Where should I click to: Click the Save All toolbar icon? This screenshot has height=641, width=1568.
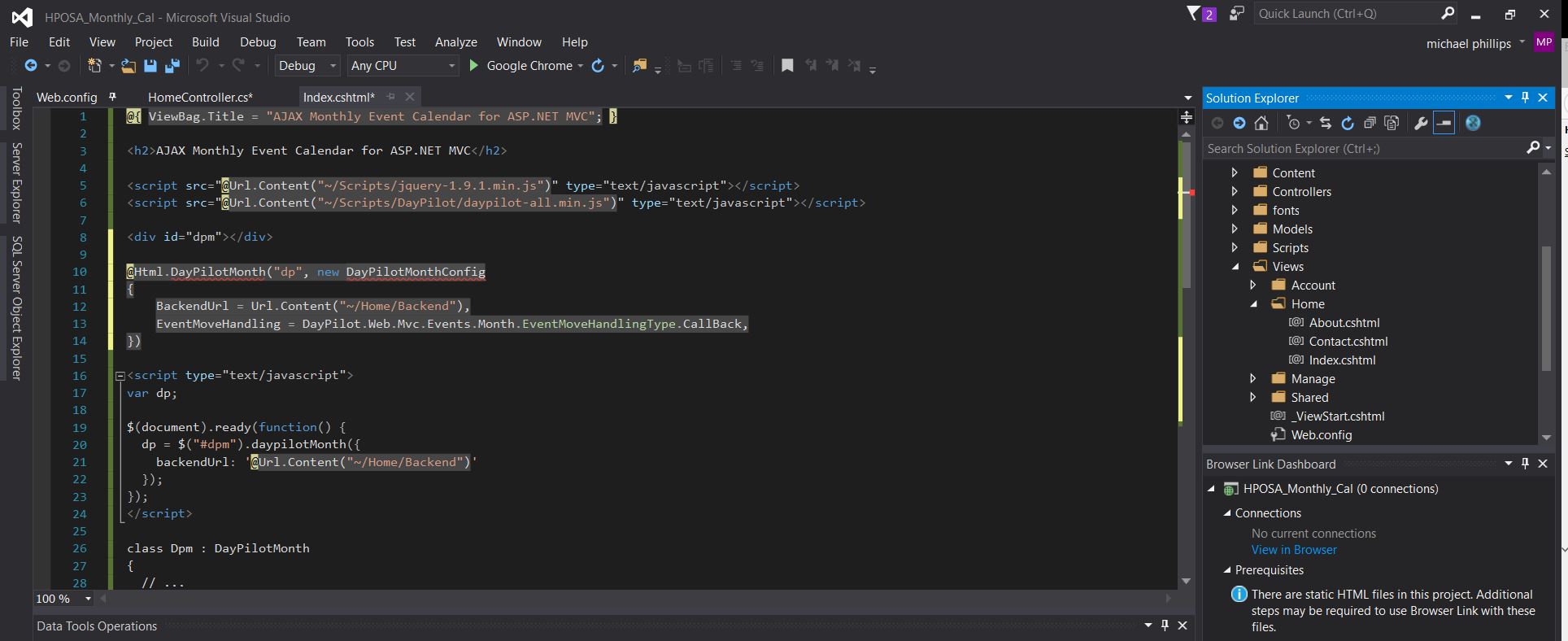click(x=172, y=66)
